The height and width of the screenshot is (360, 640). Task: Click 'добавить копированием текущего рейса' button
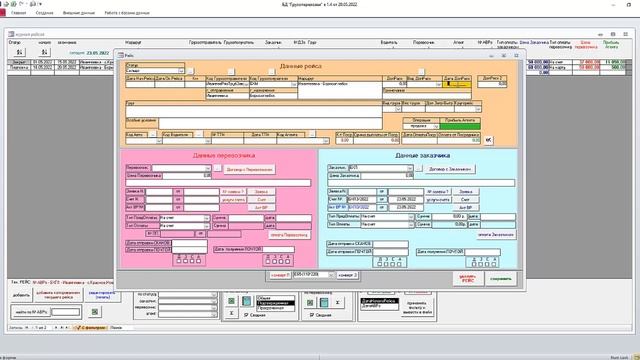pos(58,295)
